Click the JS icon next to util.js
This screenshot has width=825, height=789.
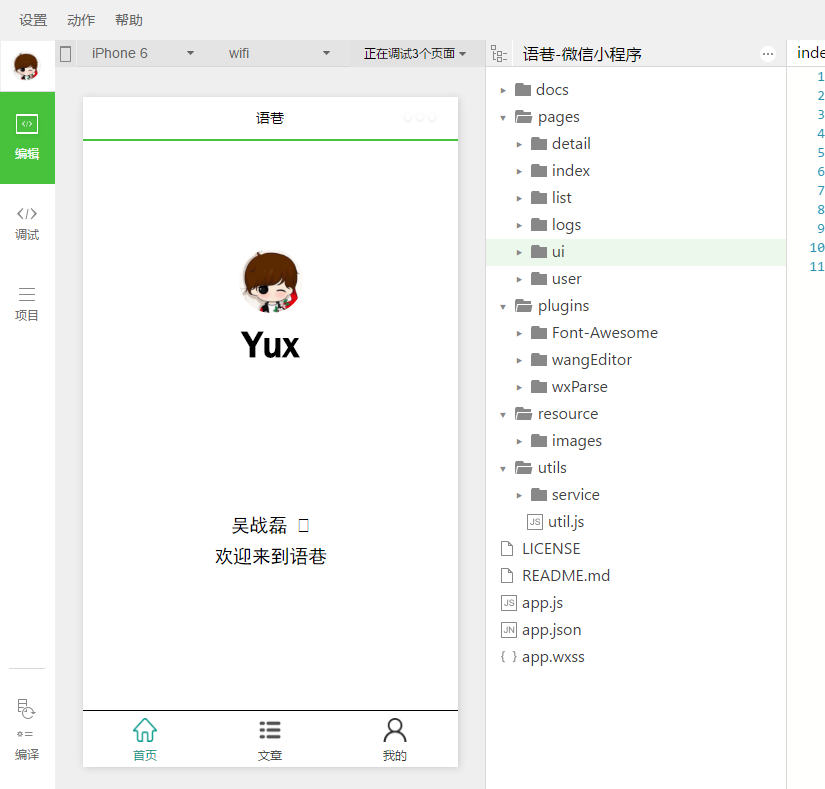click(x=535, y=522)
